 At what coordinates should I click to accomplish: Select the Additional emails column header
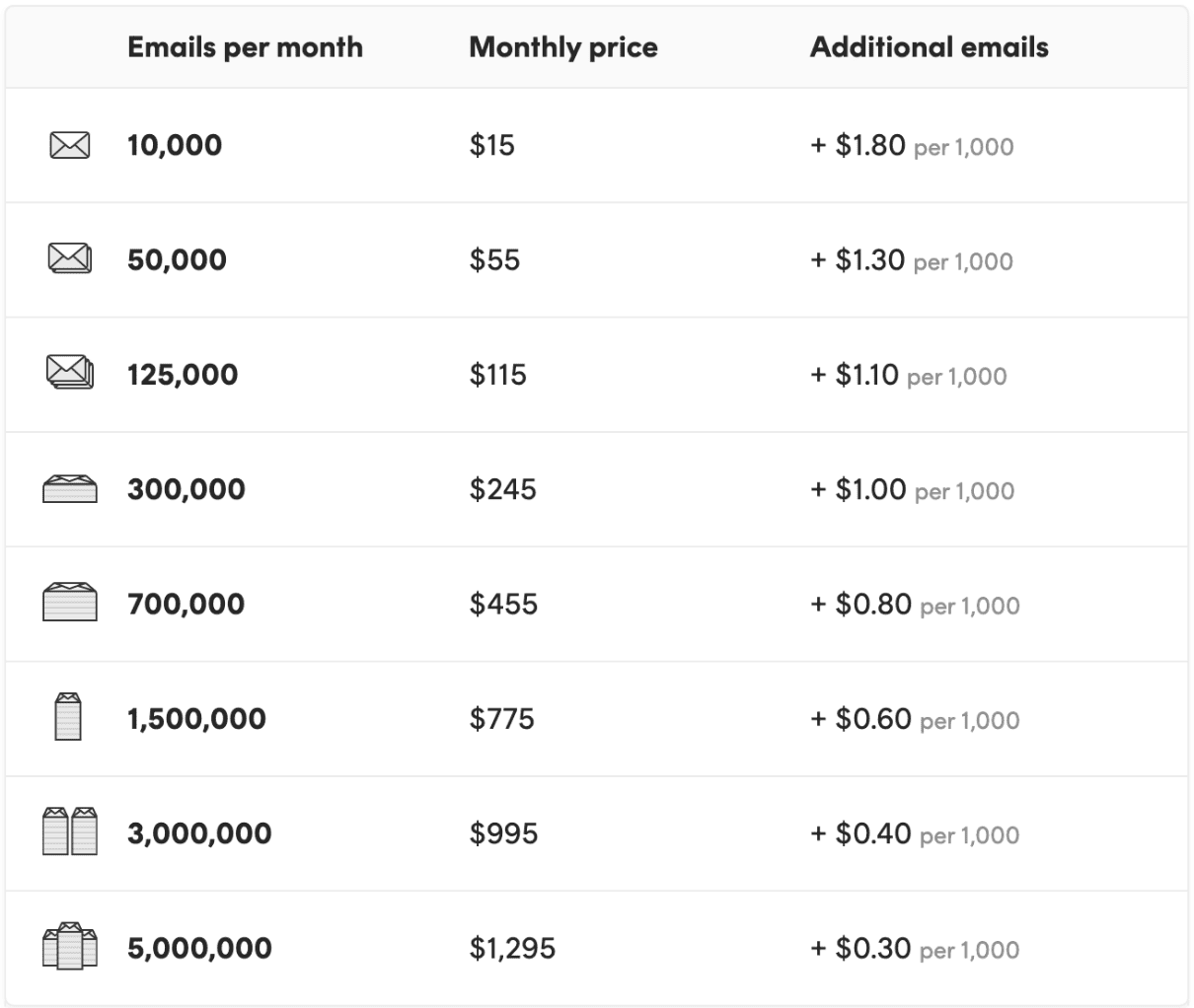click(930, 47)
